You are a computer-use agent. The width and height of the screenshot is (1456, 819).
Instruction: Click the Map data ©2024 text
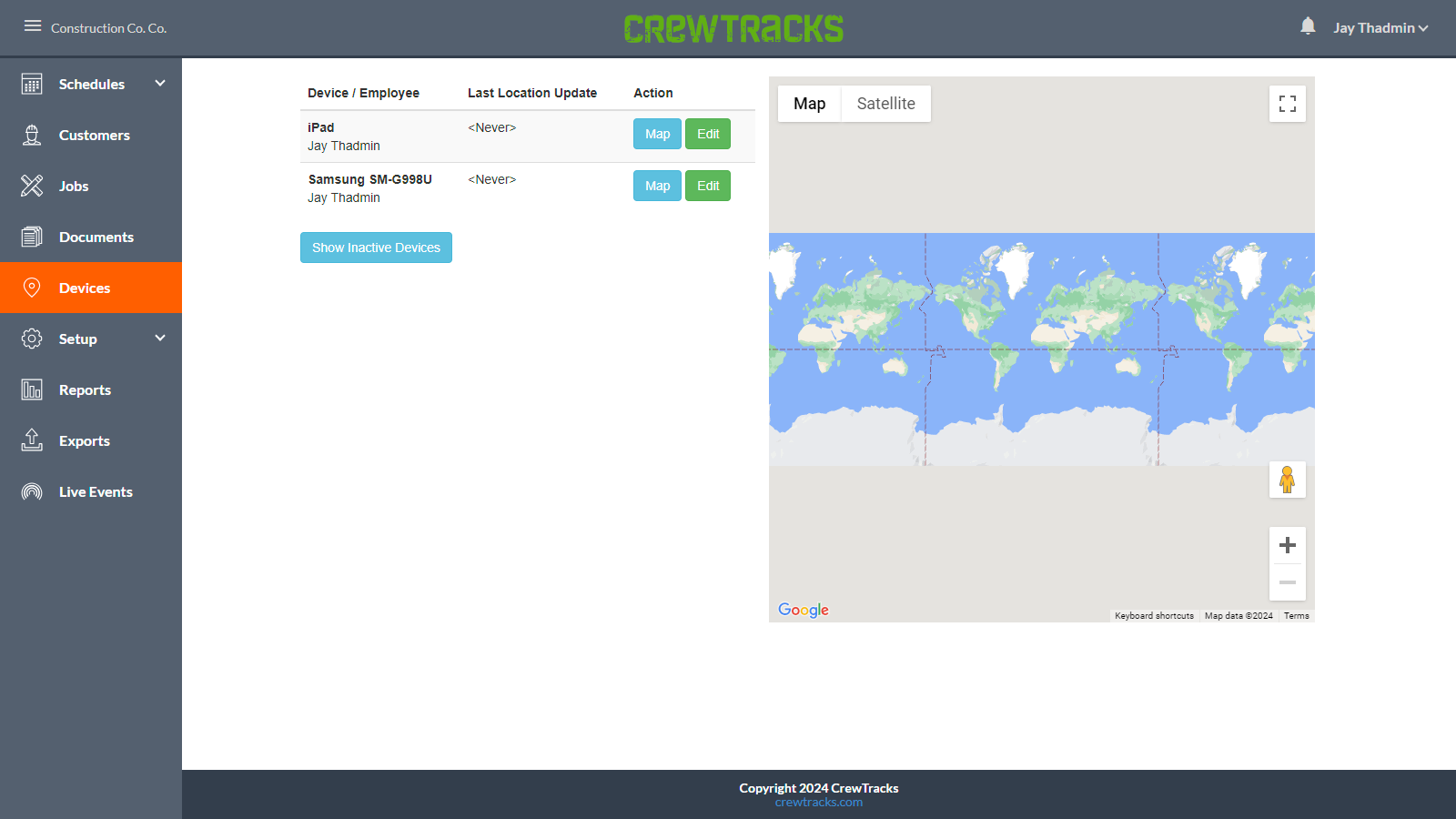click(x=1239, y=616)
